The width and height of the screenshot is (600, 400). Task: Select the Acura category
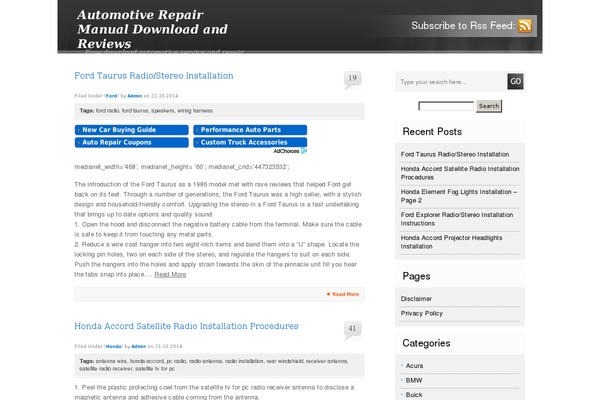(x=414, y=366)
